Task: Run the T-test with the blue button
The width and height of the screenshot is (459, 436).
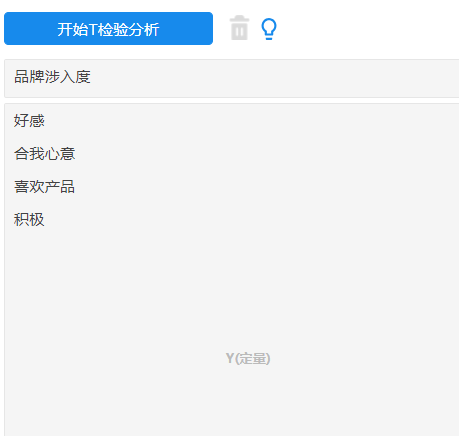Action: point(108,29)
